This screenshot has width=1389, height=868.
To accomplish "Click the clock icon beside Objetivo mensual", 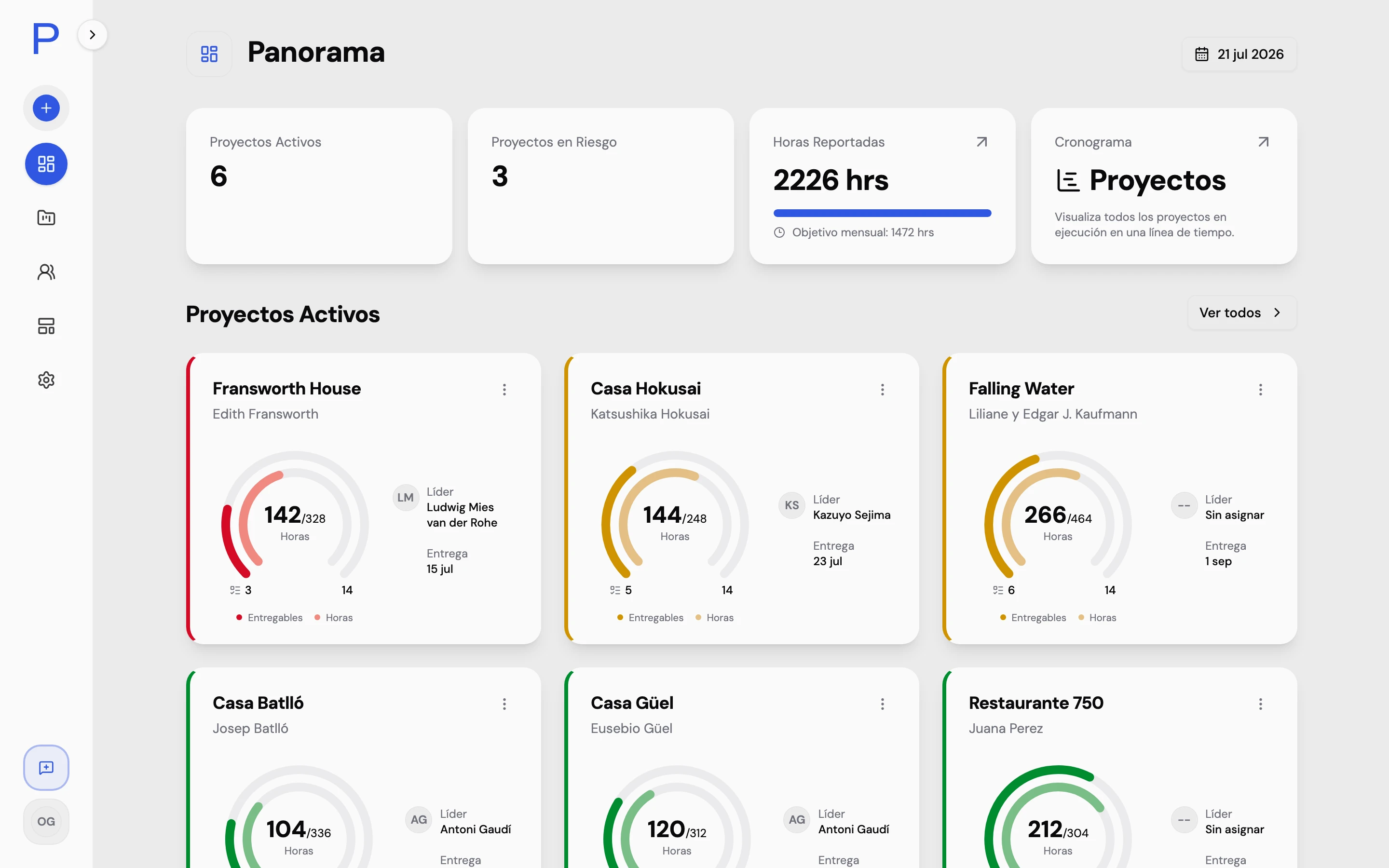I will coord(779,232).
